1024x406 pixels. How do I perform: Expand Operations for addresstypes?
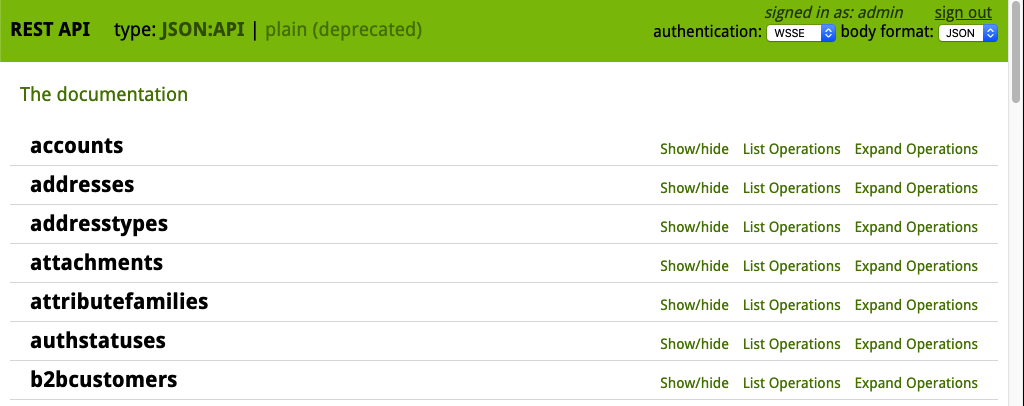click(x=915, y=227)
